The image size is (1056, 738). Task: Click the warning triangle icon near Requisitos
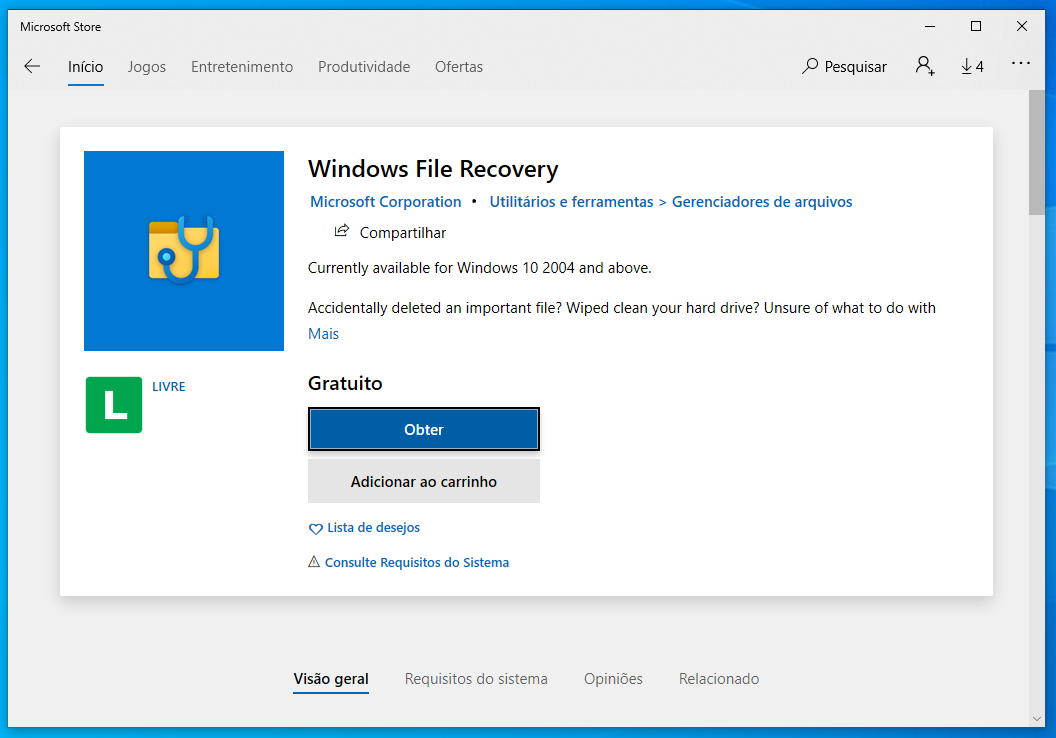click(314, 562)
